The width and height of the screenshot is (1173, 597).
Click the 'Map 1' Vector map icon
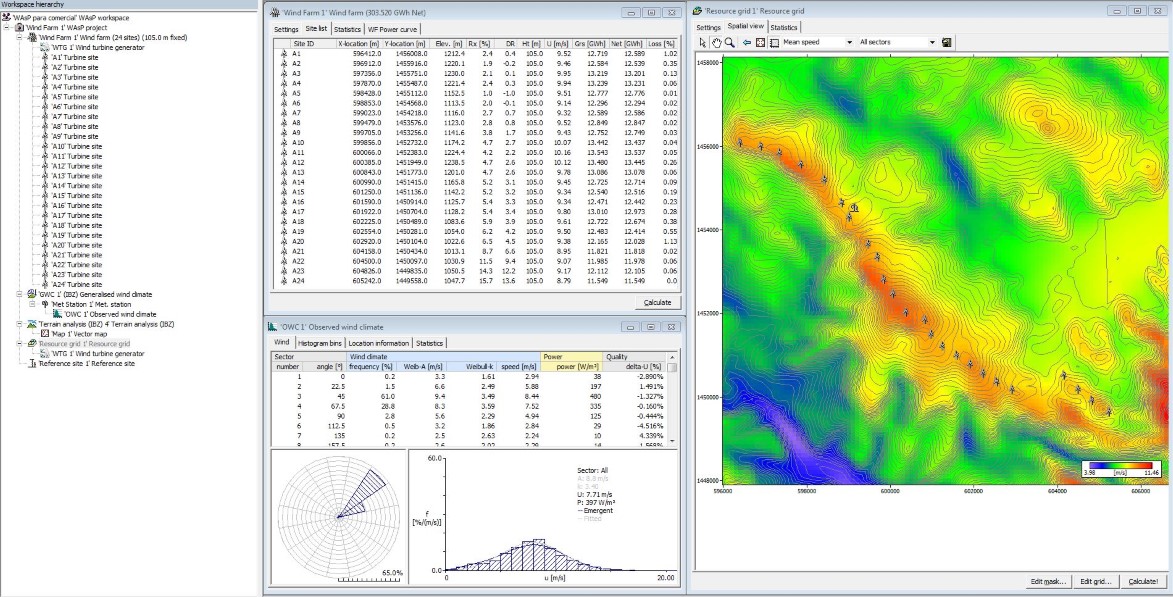(x=45, y=334)
